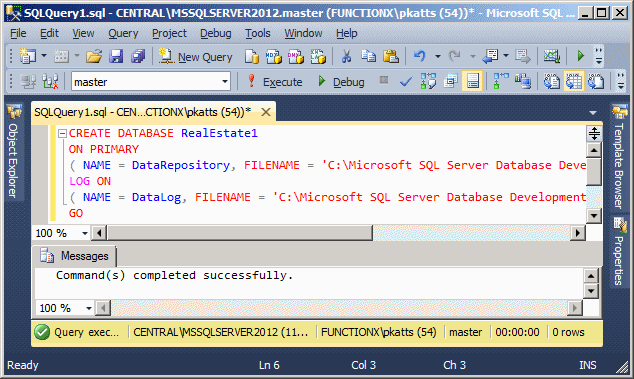Open the SQL editor toolbar options overflow
Viewport: 634px width, 379px height.
pyautogui.click(x=621, y=81)
